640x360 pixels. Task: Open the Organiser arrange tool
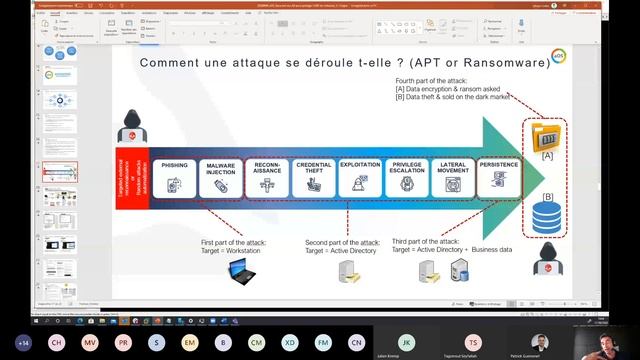tap(430, 25)
